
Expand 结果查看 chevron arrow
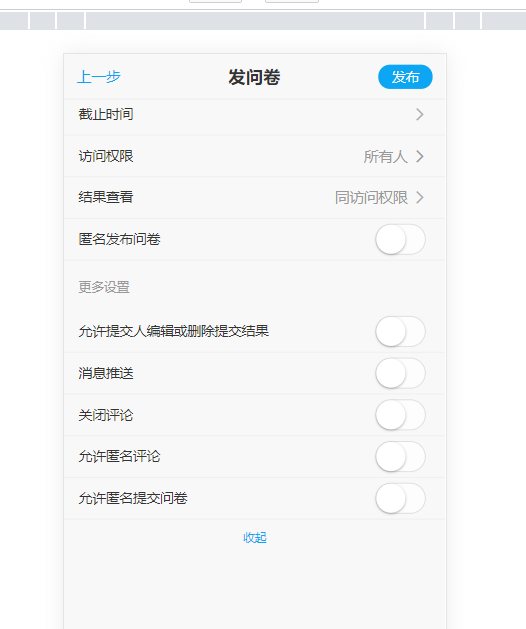pos(420,198)
